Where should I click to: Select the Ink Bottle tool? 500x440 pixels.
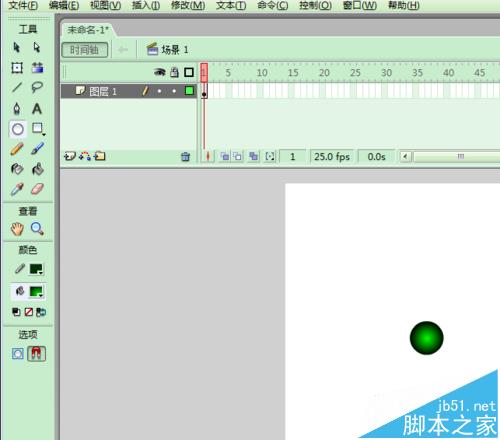pyautogui.click(x=17, y=169)
